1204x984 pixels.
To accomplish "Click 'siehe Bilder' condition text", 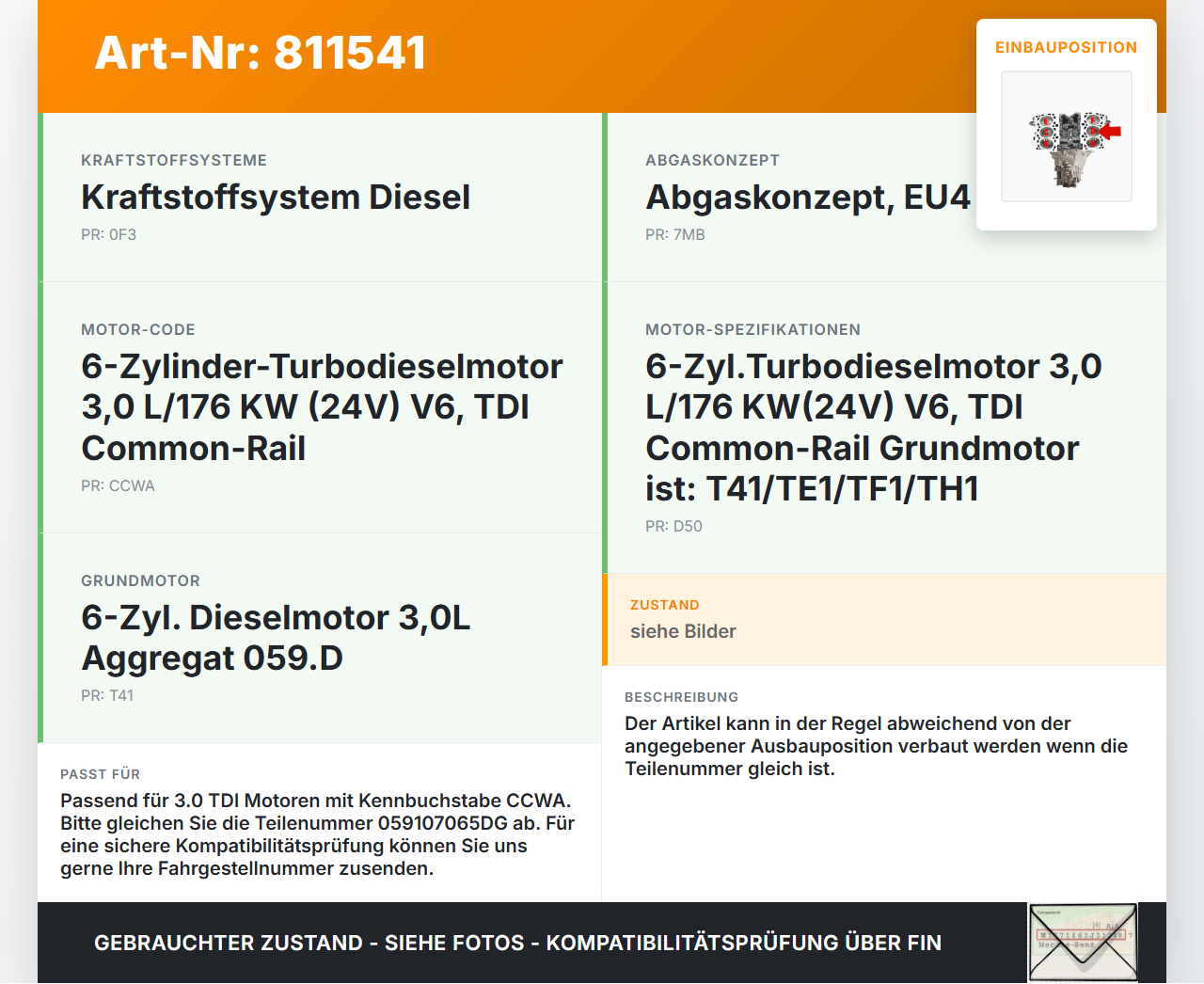I will (x=683, y=631).
